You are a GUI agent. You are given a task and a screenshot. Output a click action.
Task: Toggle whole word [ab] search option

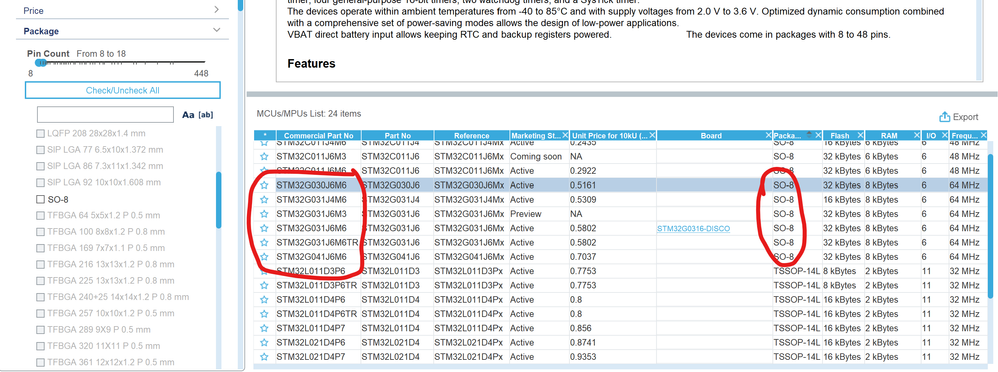point(206,115)
